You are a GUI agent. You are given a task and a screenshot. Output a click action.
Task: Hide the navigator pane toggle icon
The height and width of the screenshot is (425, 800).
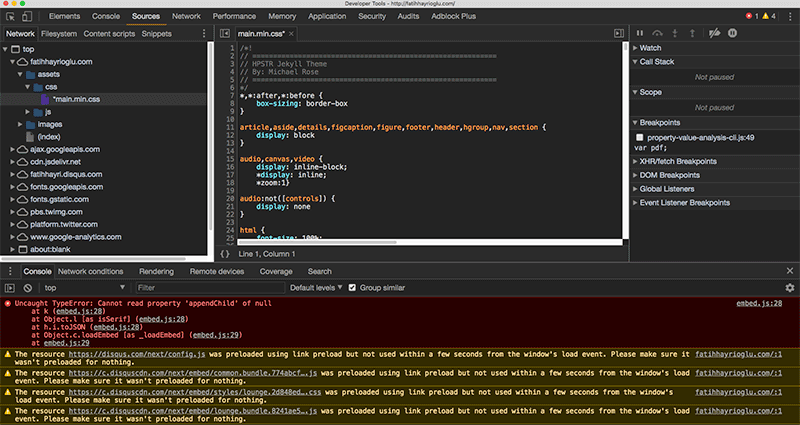click(224, 34)
